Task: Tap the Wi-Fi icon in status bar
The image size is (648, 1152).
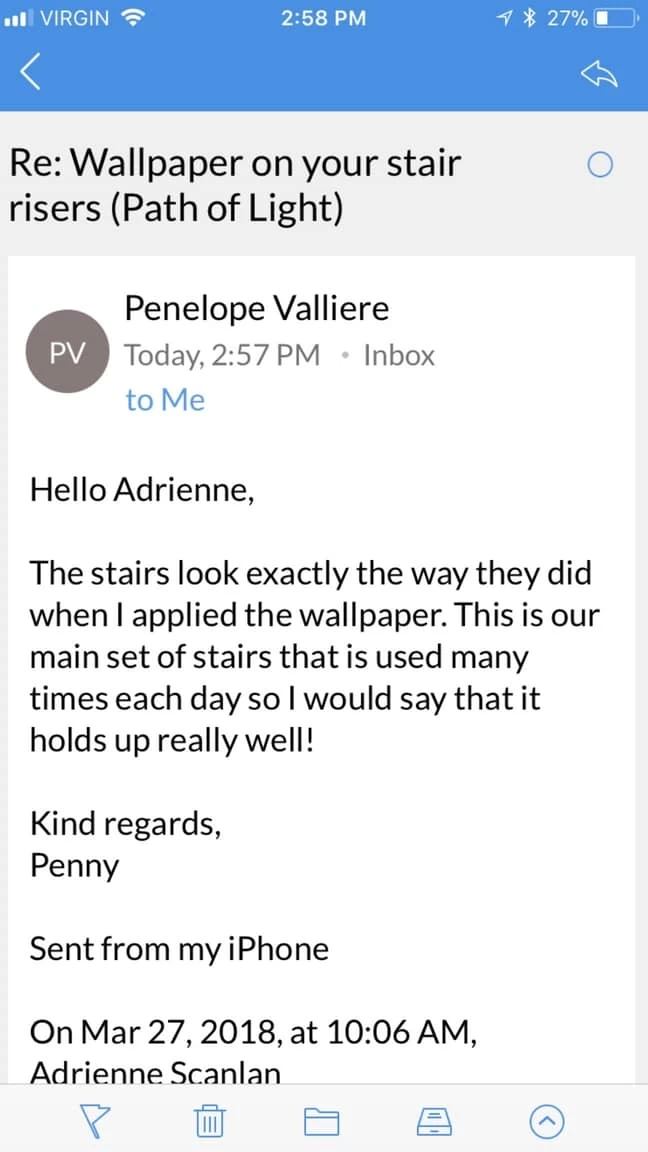Action: pos(131,17)
